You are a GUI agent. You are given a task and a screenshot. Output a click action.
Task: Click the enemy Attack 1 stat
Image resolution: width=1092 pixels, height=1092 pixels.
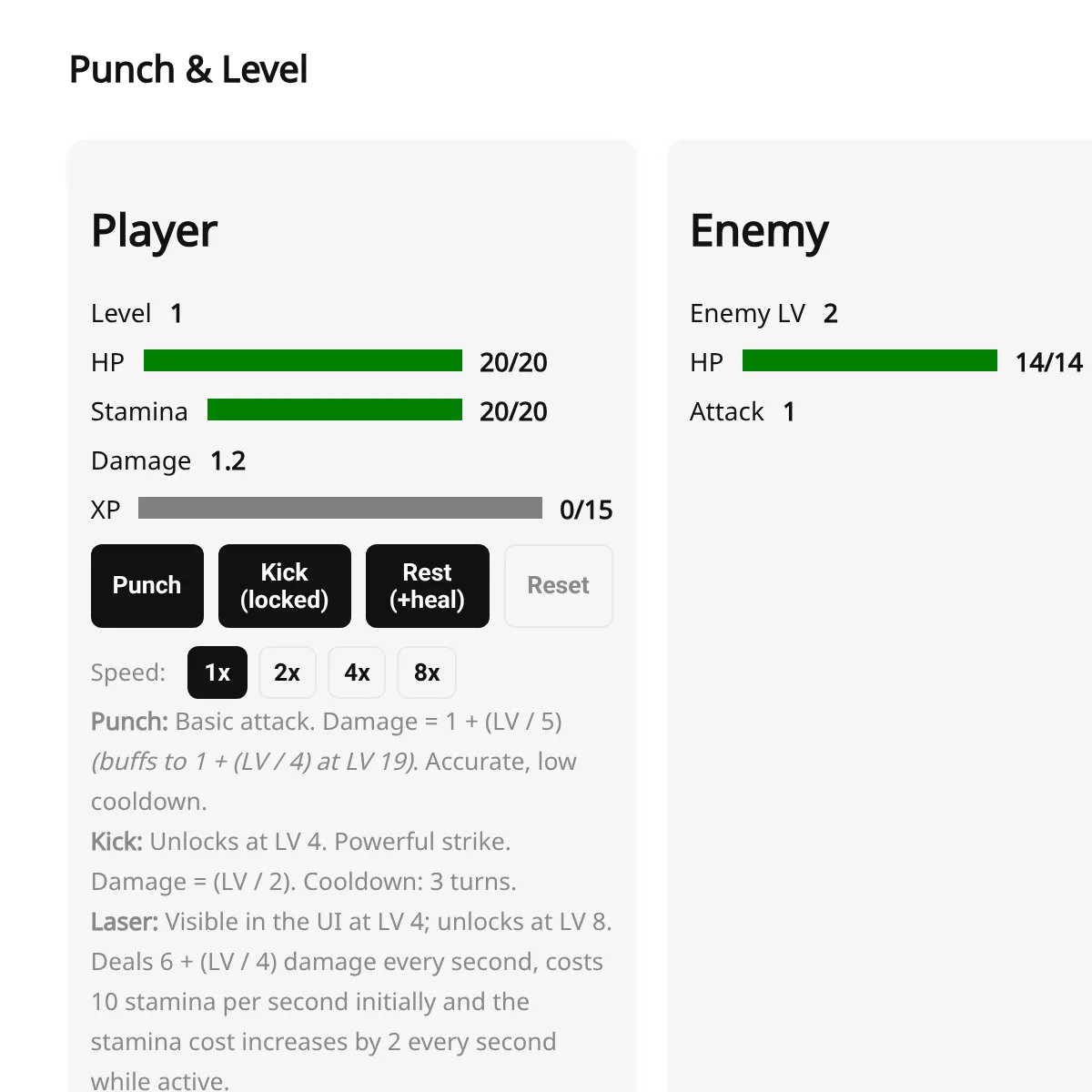743,411
